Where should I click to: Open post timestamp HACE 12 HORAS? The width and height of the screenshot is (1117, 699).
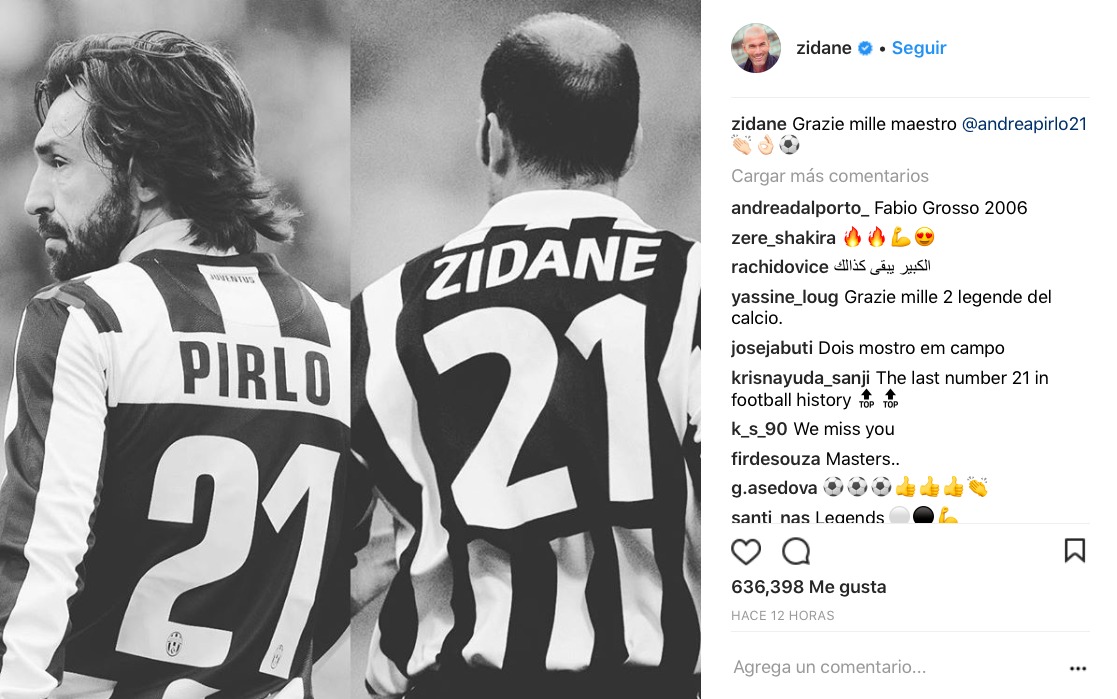[x=783, y=616]
